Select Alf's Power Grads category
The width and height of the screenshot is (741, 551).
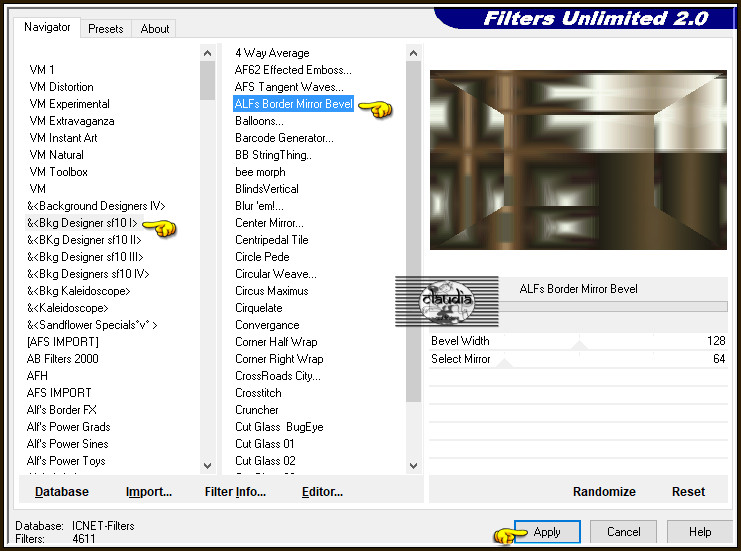coord(69,427)
